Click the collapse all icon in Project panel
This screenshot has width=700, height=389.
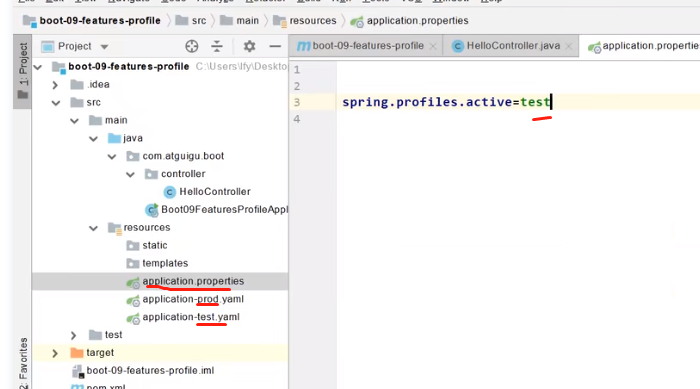click(217, 46)
